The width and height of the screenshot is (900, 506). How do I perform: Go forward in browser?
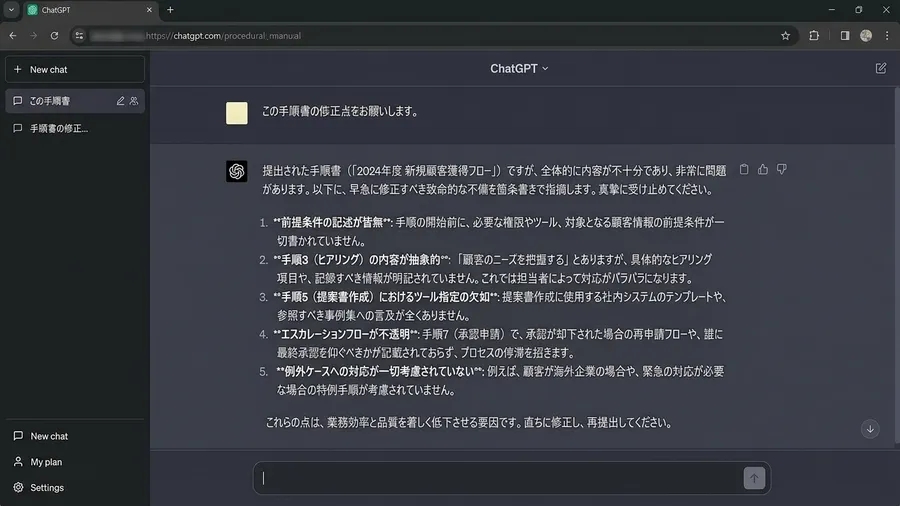coord(33,36)
